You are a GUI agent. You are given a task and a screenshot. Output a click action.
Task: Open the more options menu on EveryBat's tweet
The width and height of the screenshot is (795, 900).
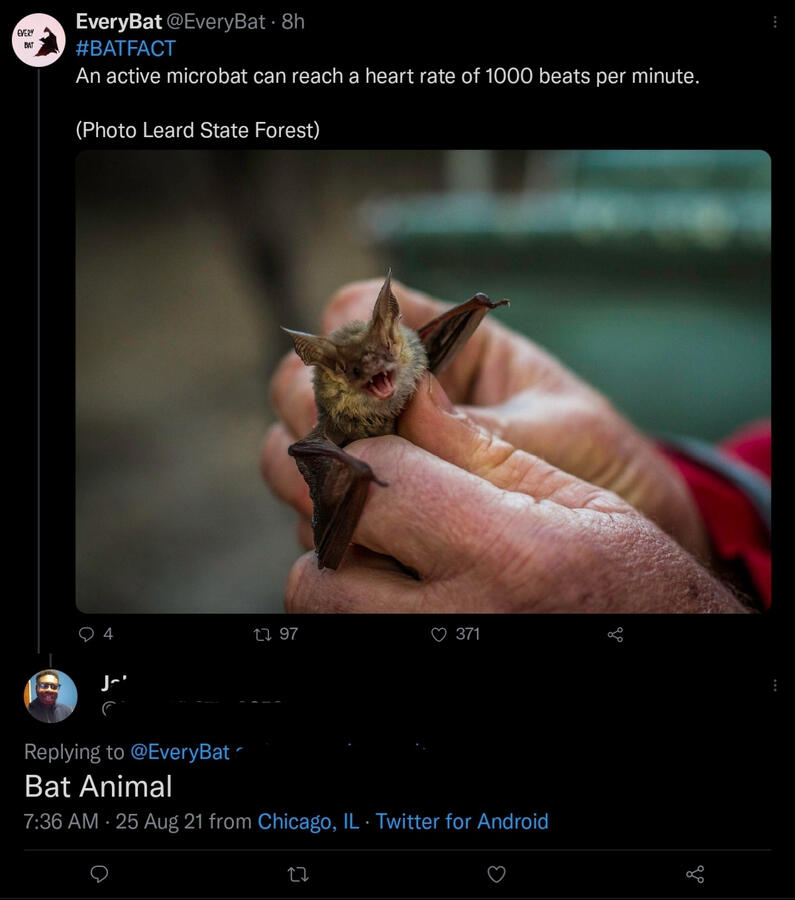(x=775, y=22)
